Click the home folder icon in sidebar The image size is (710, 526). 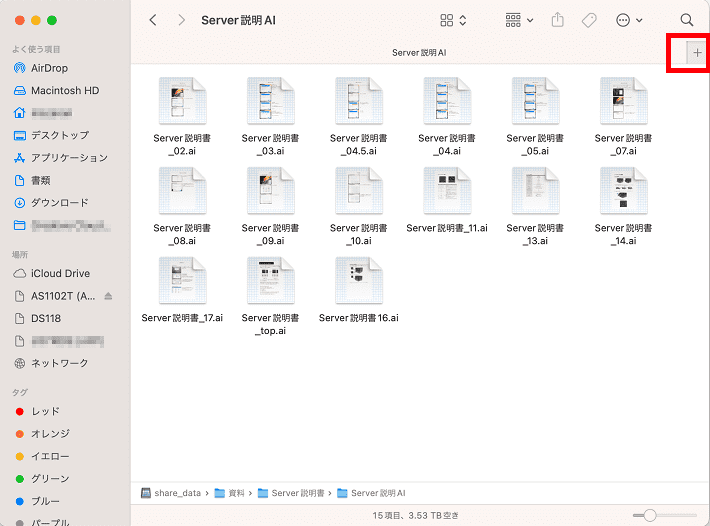click(19, 113)
